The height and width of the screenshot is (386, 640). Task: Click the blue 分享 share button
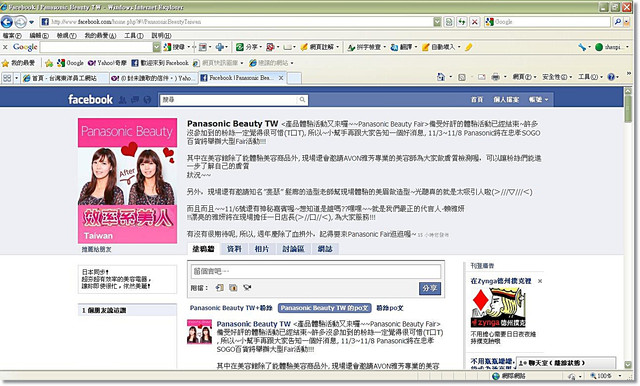coord(430,288)
